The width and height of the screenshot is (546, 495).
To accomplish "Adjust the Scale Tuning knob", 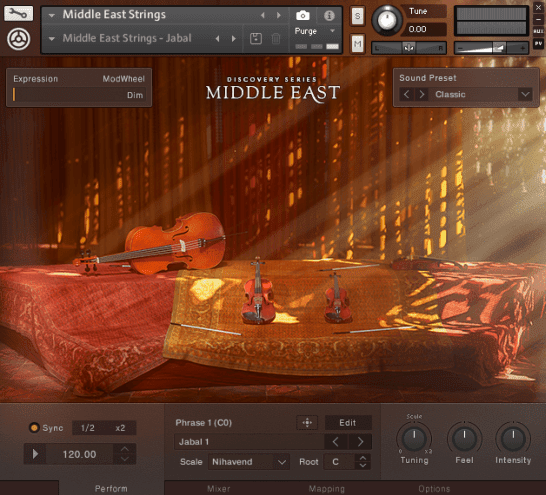I will click(x=414, y=438).
